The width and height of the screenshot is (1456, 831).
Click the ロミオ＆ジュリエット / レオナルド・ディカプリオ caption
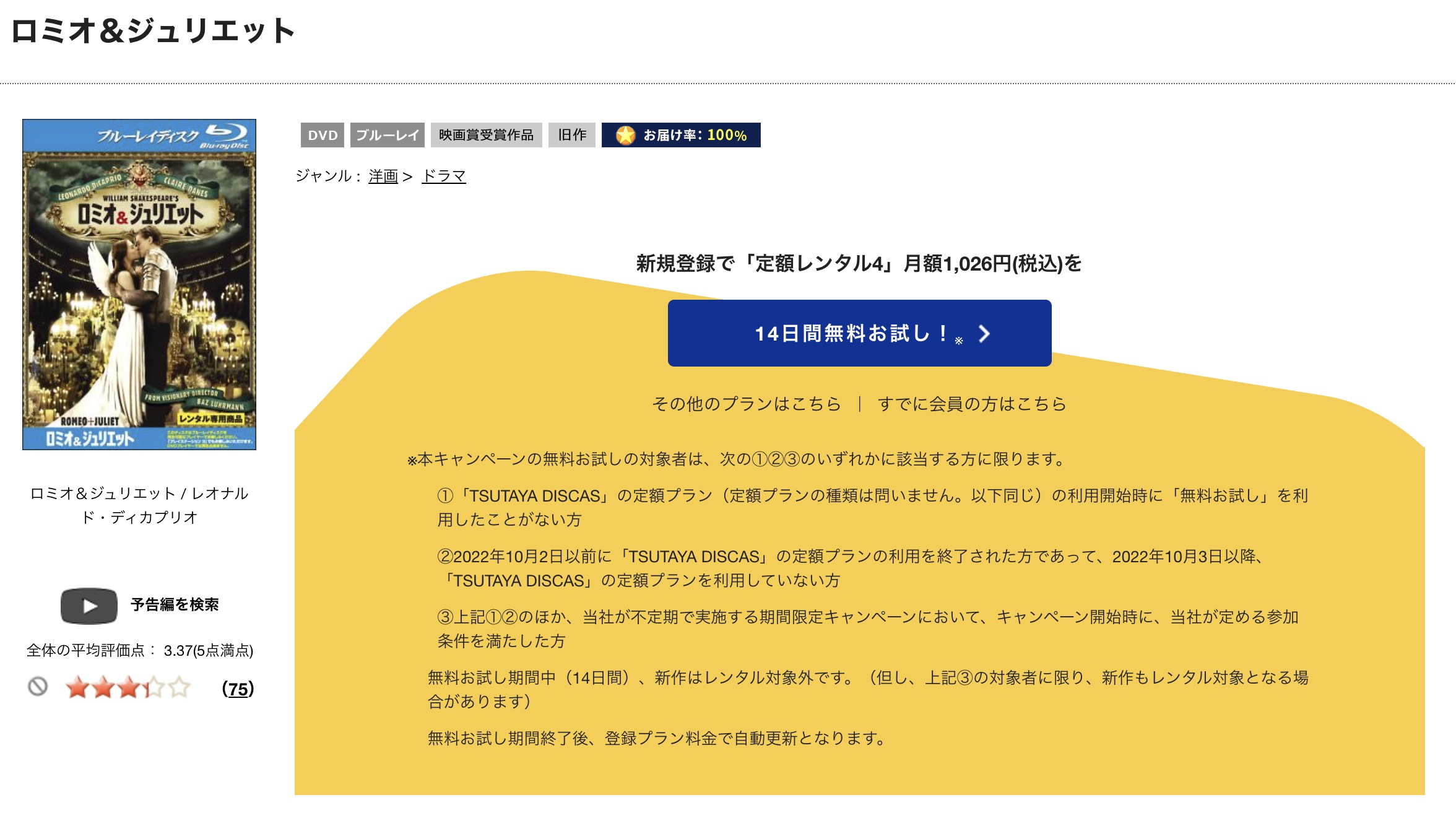coord(139,505)
